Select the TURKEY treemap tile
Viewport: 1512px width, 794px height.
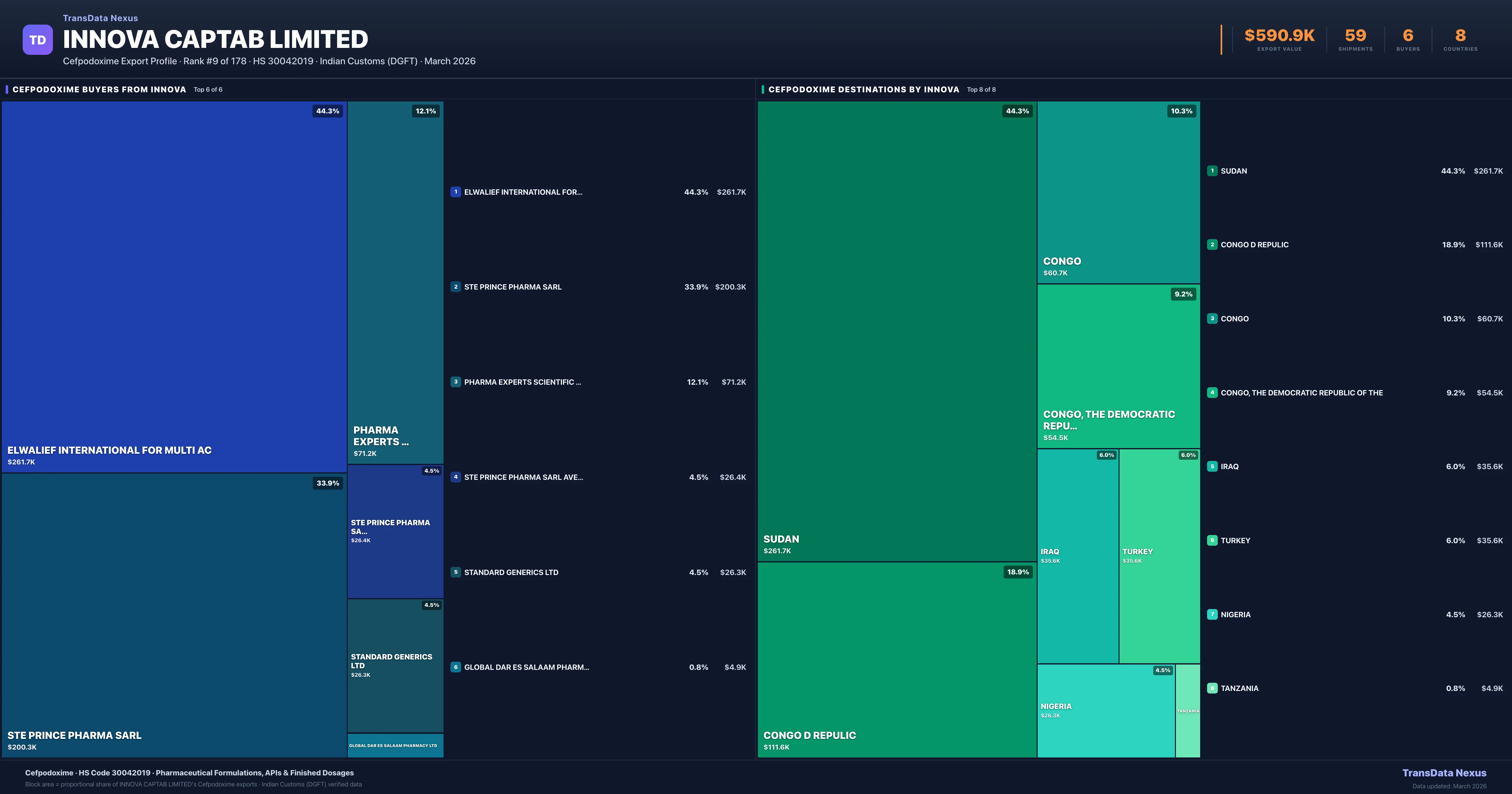[x=1159, y=555]
